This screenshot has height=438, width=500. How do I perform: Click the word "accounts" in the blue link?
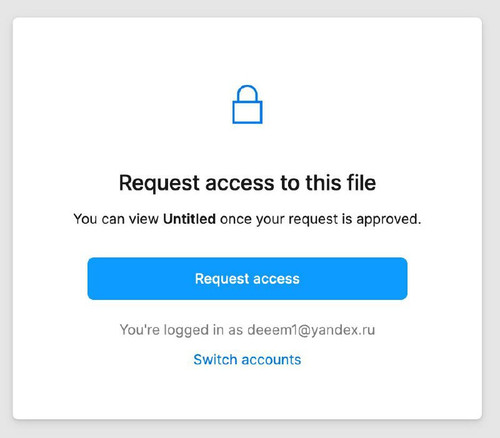pos(271,360)
